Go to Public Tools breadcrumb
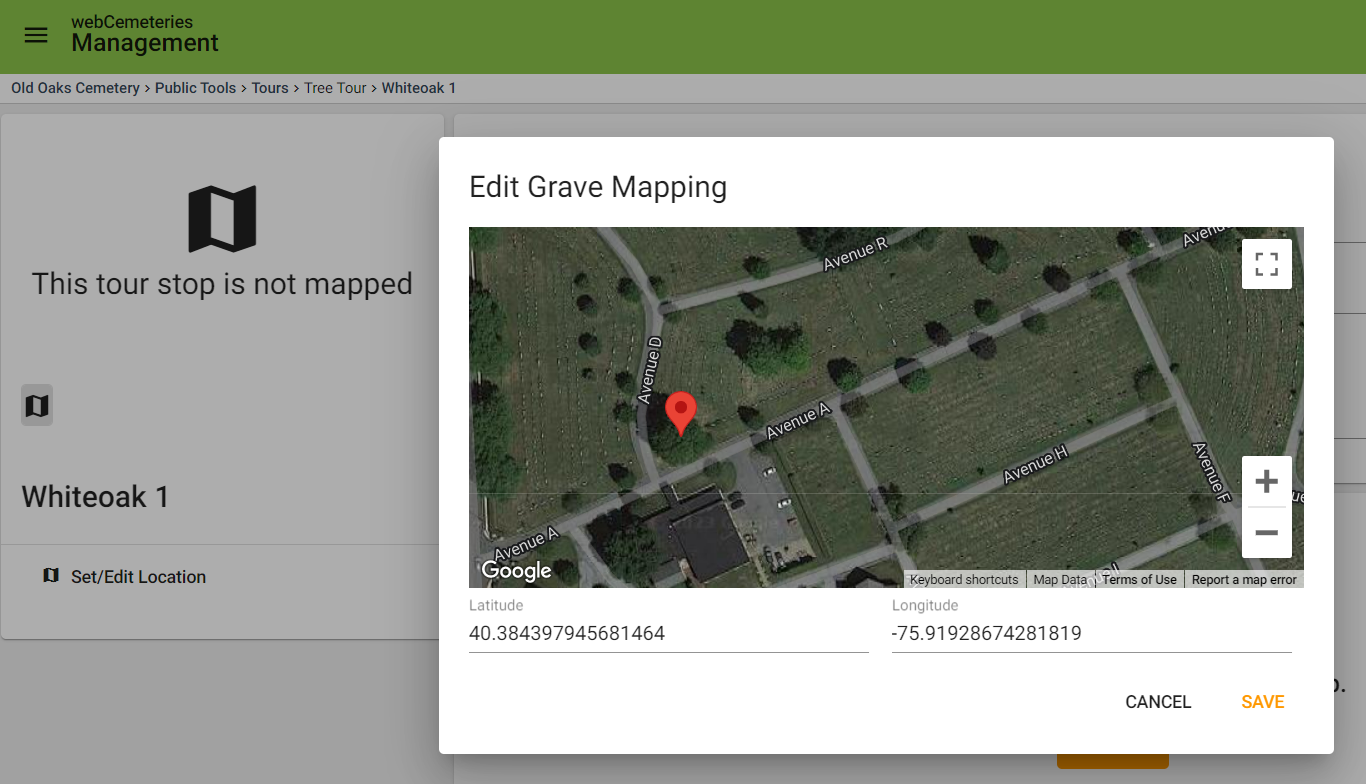 pyautogui.click(x=196, y=88)
